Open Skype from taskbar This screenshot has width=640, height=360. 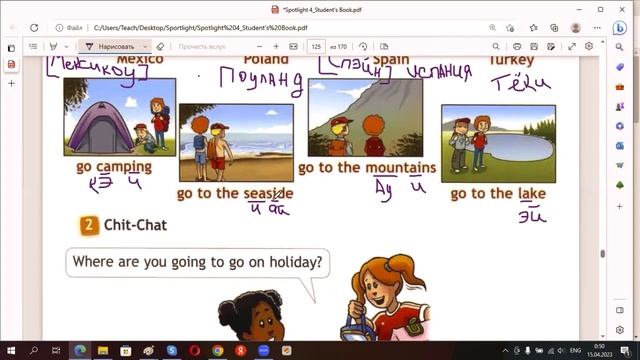point(172,351)
